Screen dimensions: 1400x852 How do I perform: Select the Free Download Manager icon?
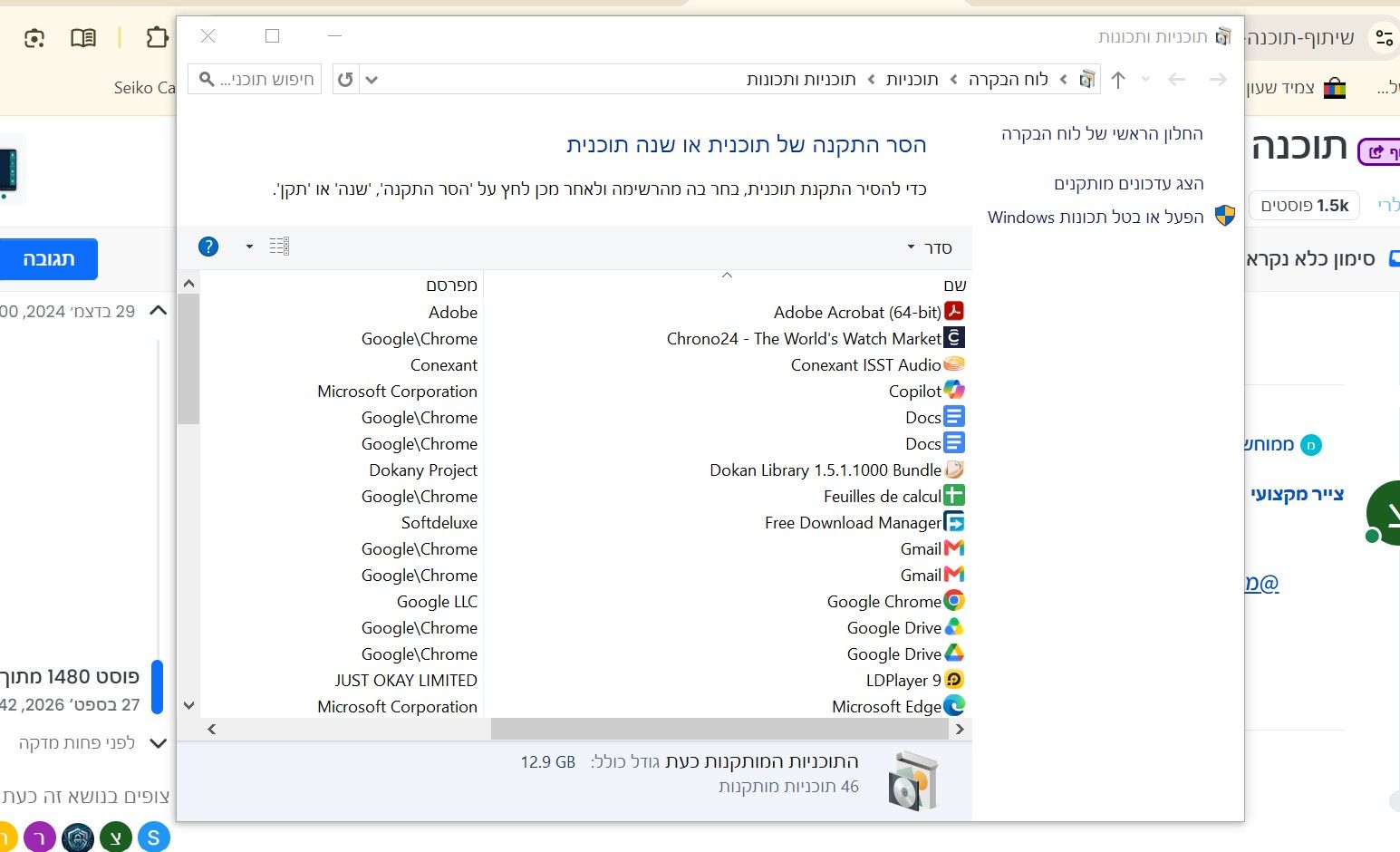click(x=953, y=522)
